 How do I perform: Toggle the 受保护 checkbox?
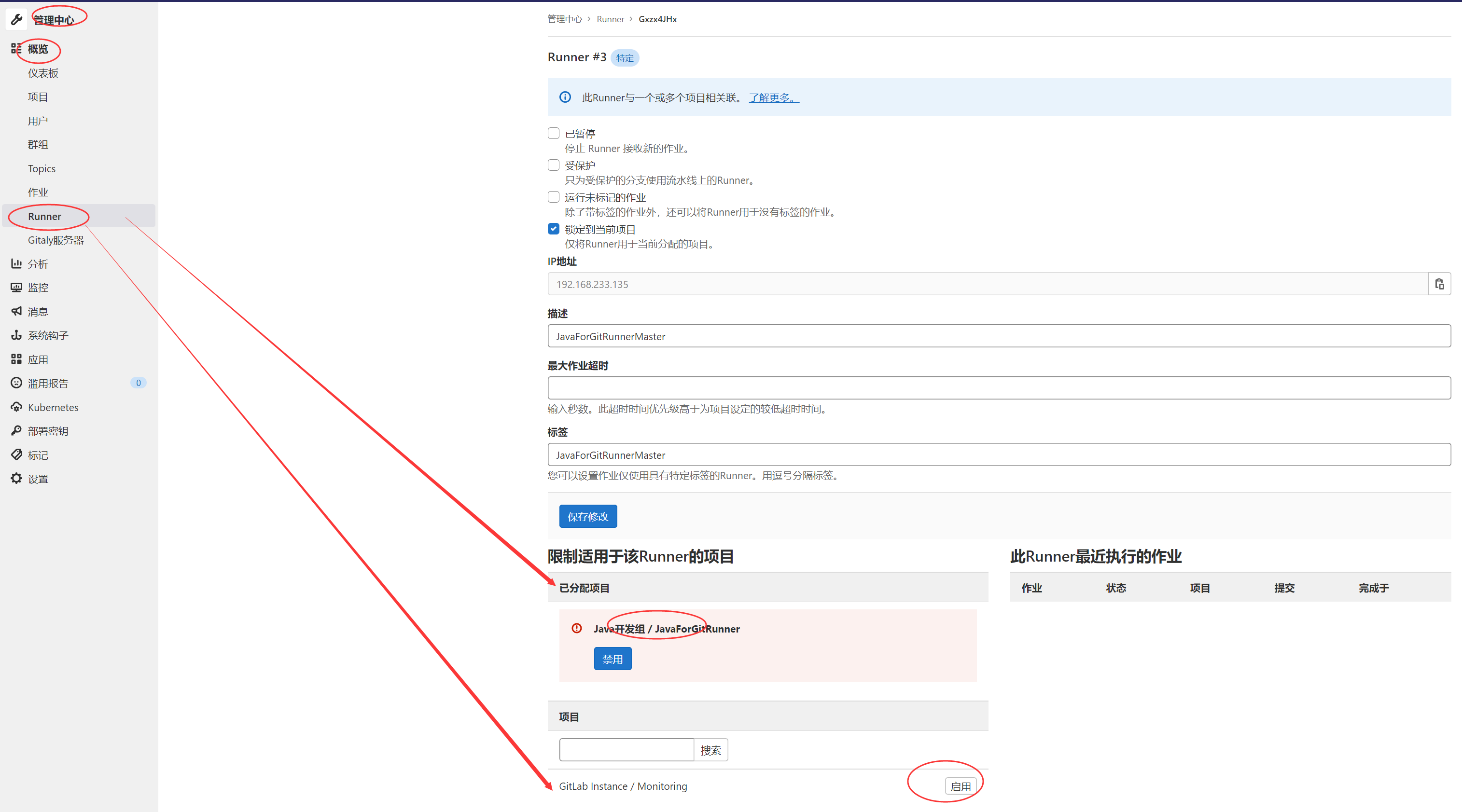(553, 165)
